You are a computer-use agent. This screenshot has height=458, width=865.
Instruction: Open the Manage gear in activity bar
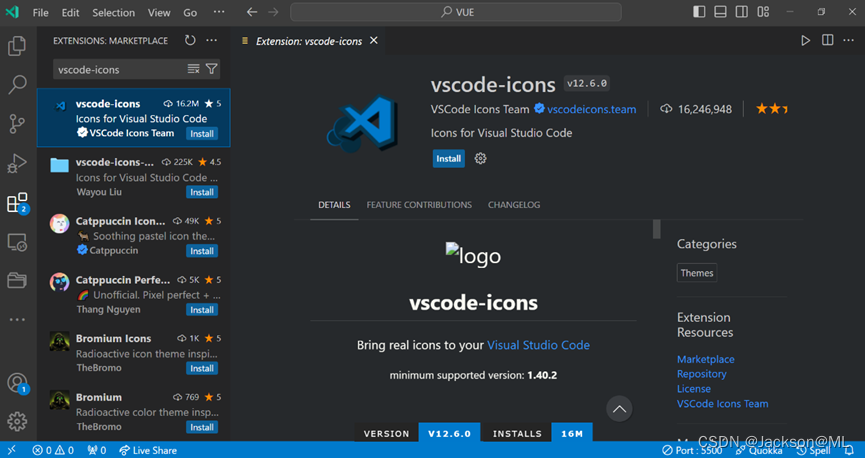click(x=17, y=421)
